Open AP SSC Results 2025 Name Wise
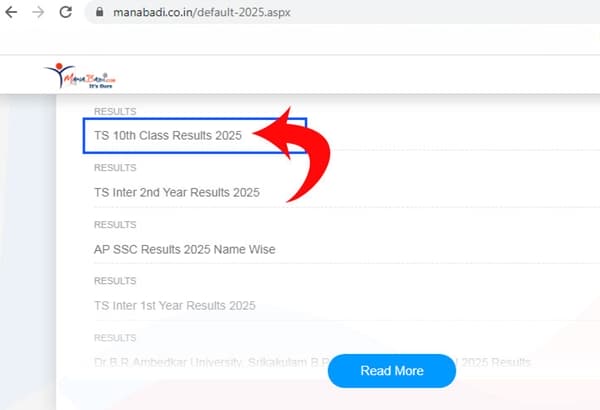600x410 pixels. click(x=184, y=249)
